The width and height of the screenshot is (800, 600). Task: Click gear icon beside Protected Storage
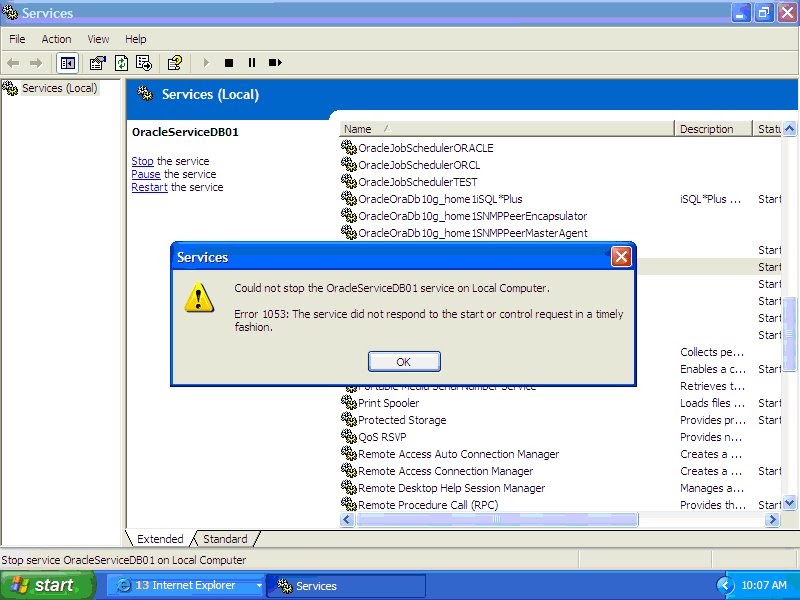click(348, 419)
